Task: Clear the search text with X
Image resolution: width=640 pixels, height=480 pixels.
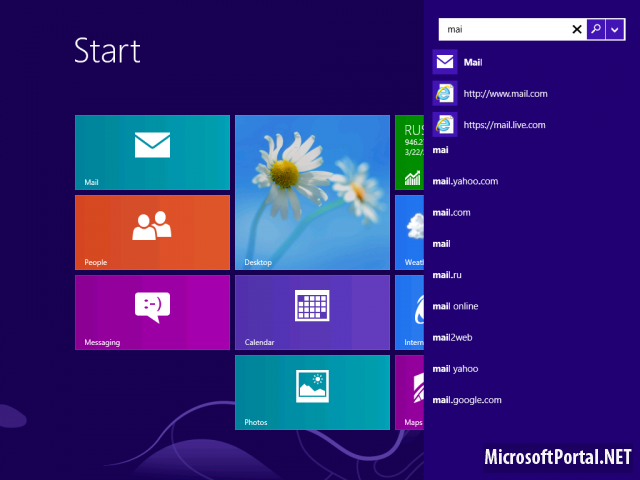Action: tap(577, 29)
